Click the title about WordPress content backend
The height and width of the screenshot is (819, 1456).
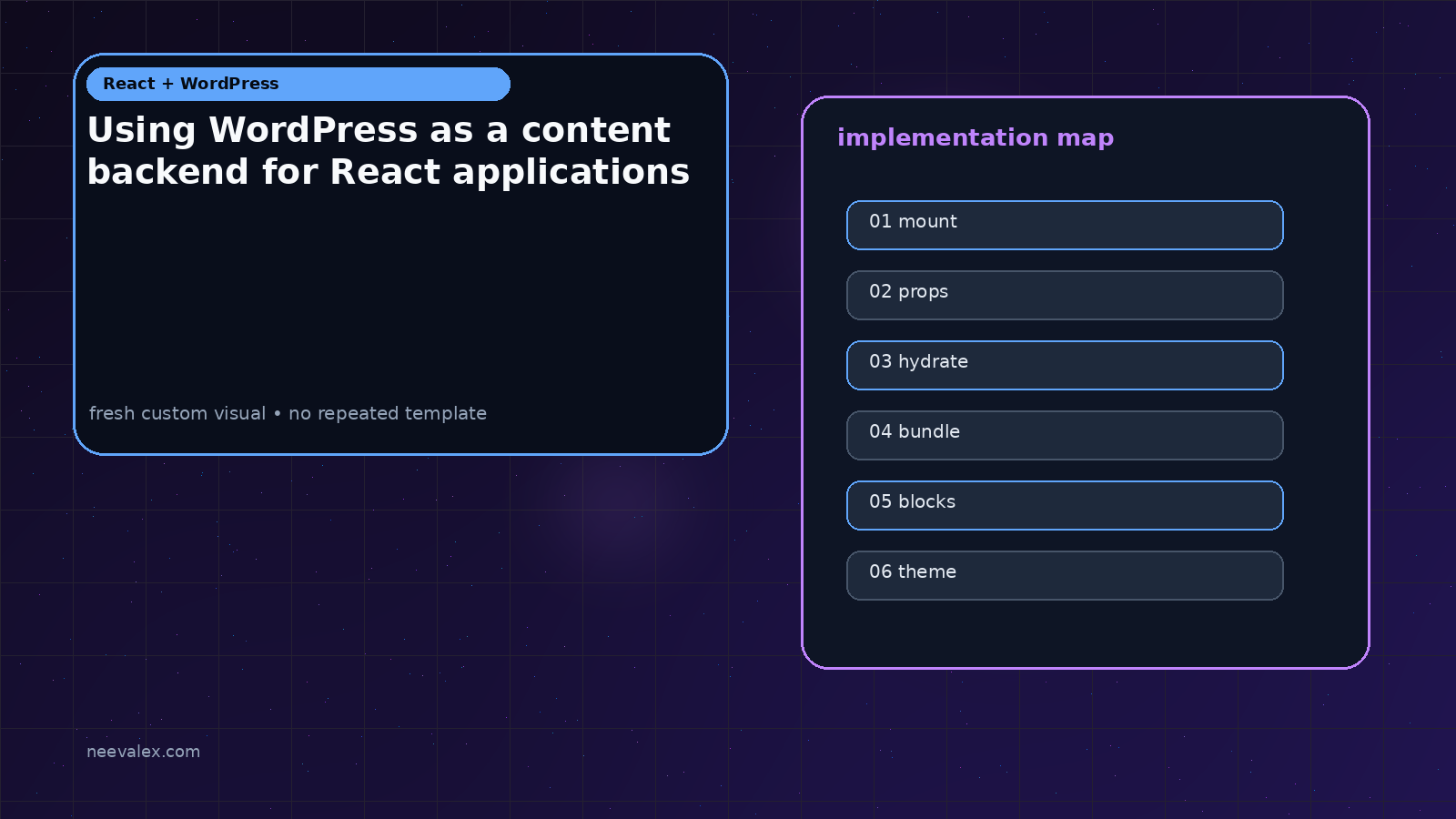tap(389, 151)
